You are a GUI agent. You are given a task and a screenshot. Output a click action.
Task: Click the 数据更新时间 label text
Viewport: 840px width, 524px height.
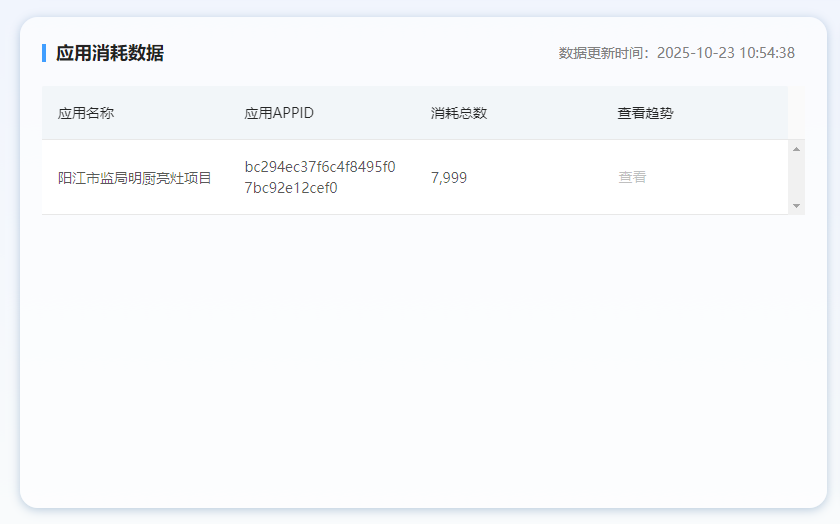[x=604, y=53]
